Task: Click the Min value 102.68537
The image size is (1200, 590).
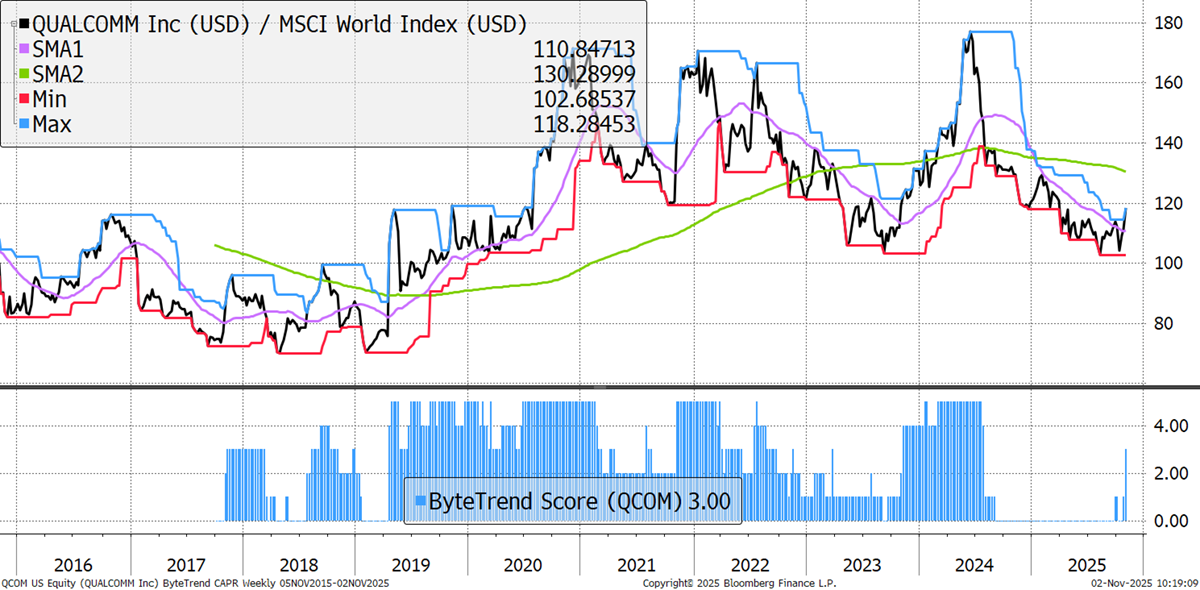Action: click(586, 99)
